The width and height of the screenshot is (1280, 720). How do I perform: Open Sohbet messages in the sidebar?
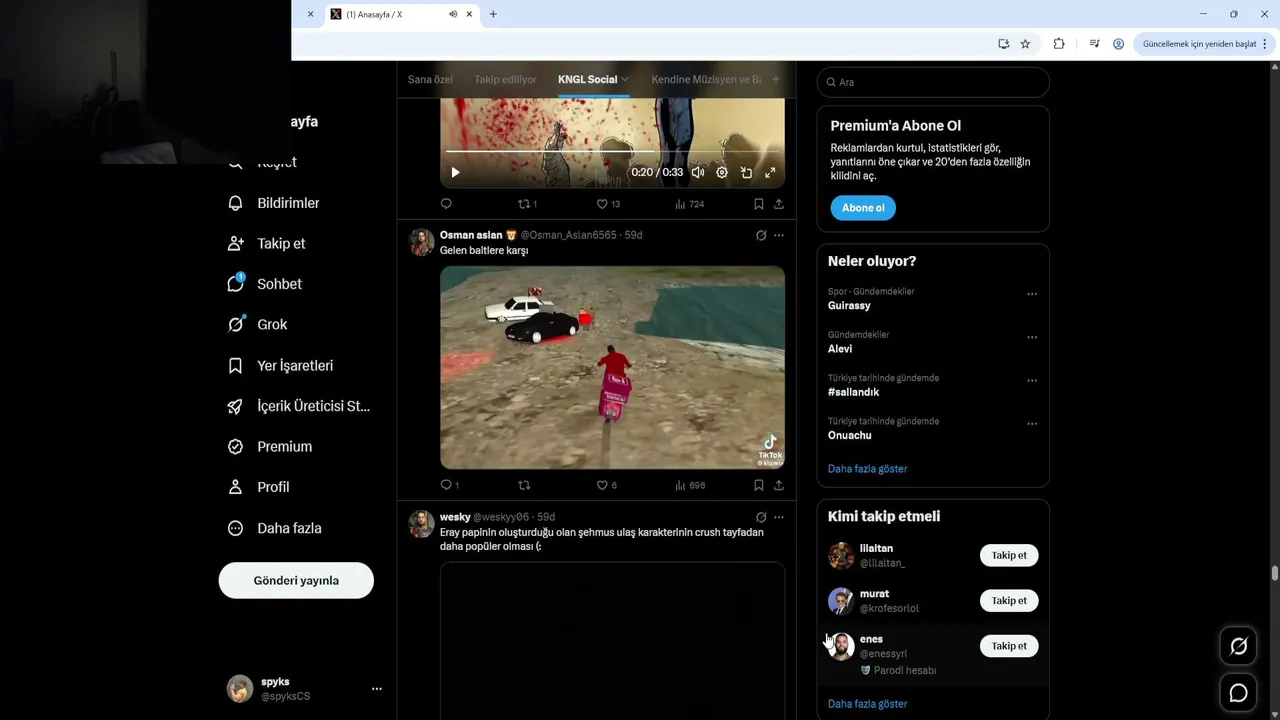[265, 284]
